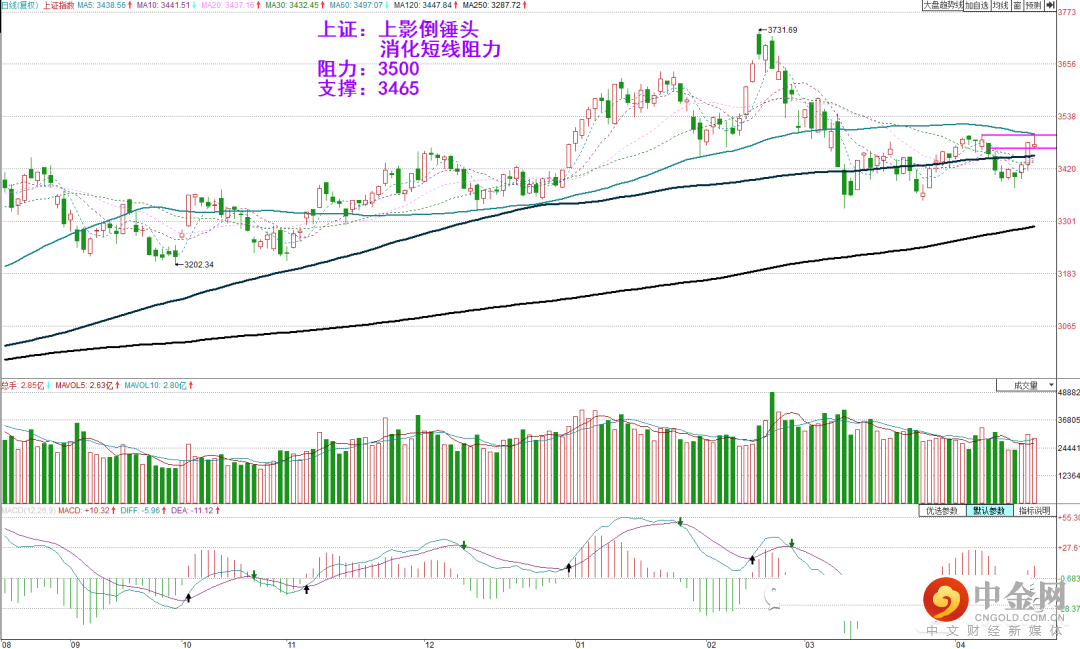Image resolution: width=1080 pixels, height=649 pixels.
Task: Click the MA120: 3447.84 value
Action: click(x=423, y=5)
